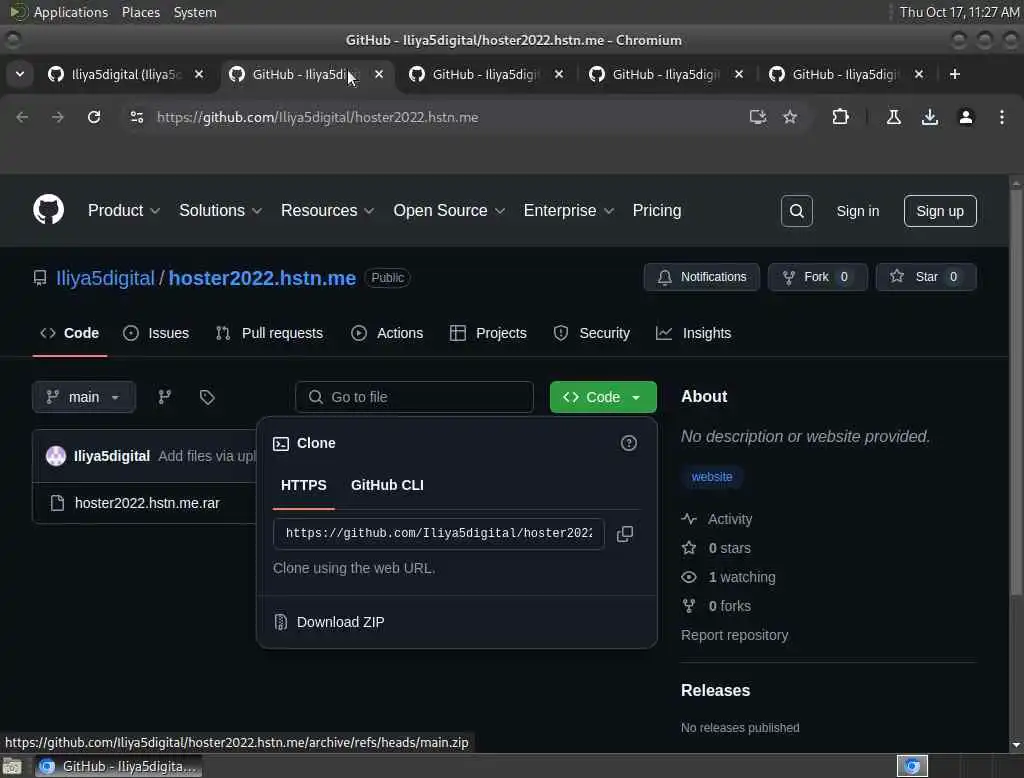Screen dimensions: 1024x778
Task: Switch to the Pull requests tab
Action: pos(269,333)
